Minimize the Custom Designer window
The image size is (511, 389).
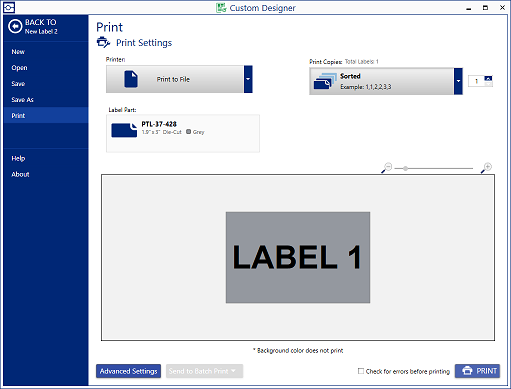point(469,8)
